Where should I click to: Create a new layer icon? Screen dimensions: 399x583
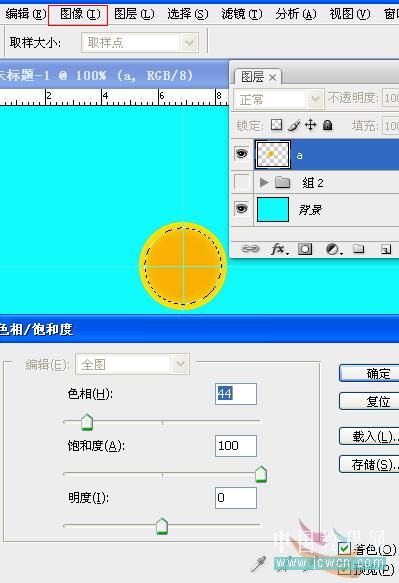386,249
